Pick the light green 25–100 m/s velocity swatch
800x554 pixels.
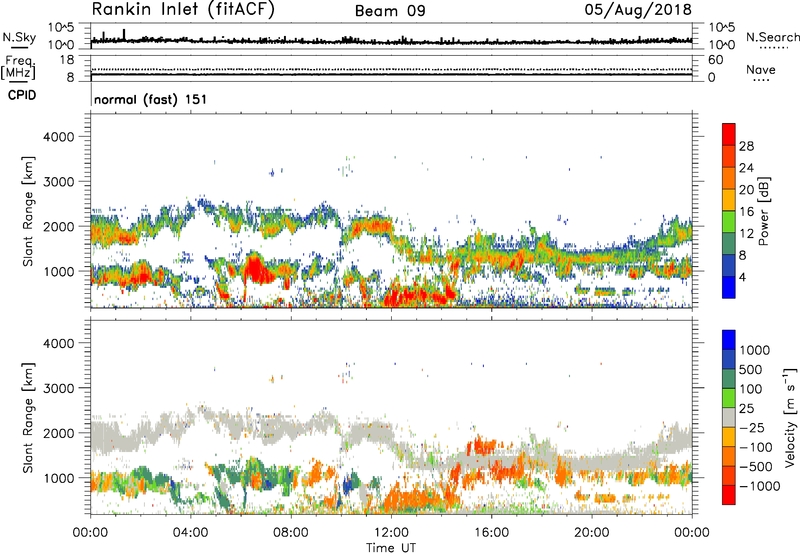pyautogui.click(x=729, y=398)
